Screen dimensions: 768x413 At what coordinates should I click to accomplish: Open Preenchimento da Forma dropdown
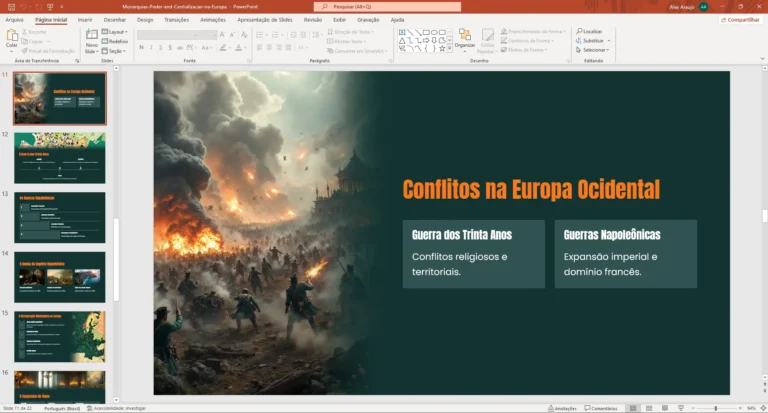[x=533, y=31]
